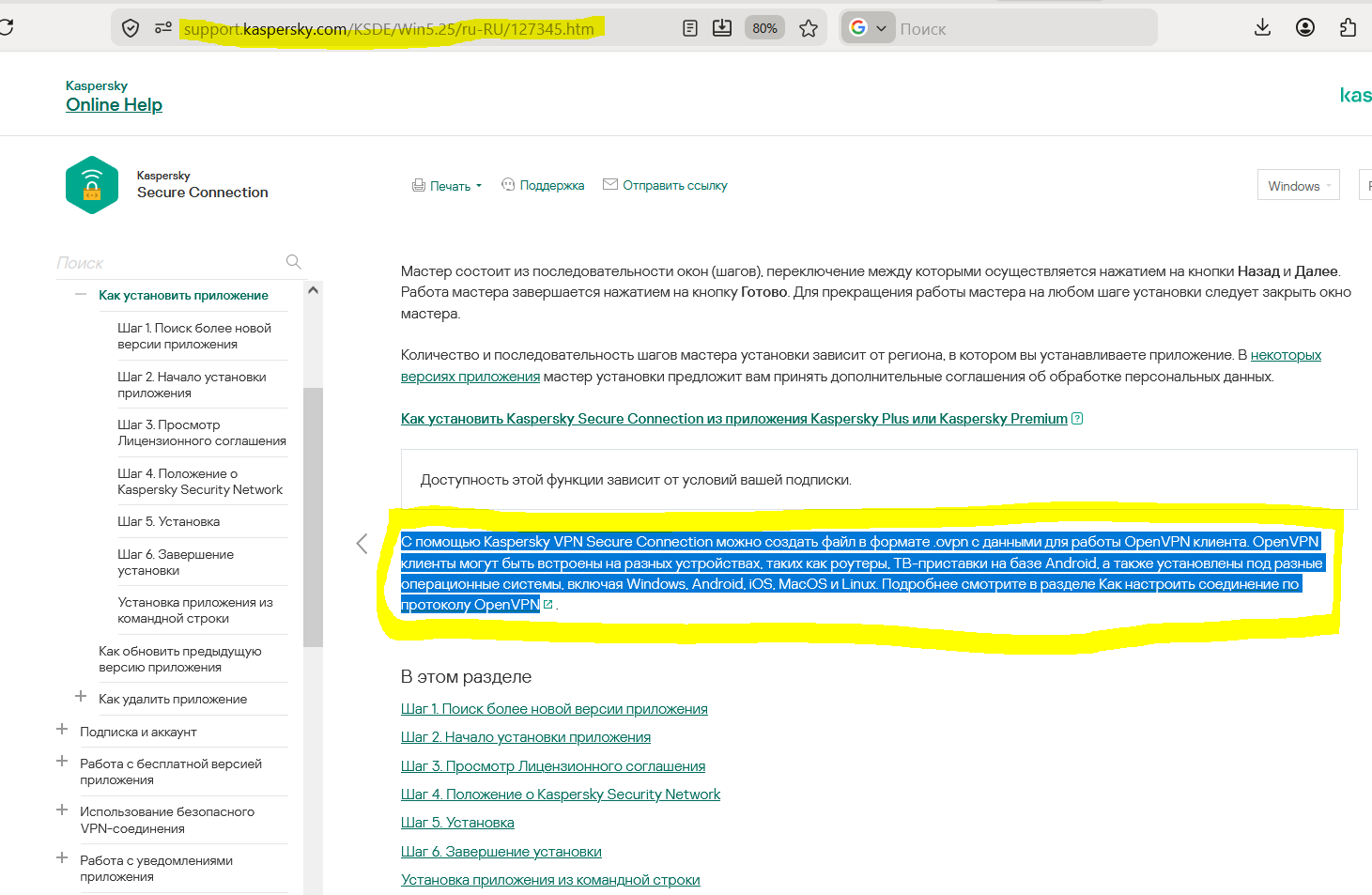Collapse the Как установить приложение section
Viewport: 1372px width, 895px height.
(x=81, y=295)
